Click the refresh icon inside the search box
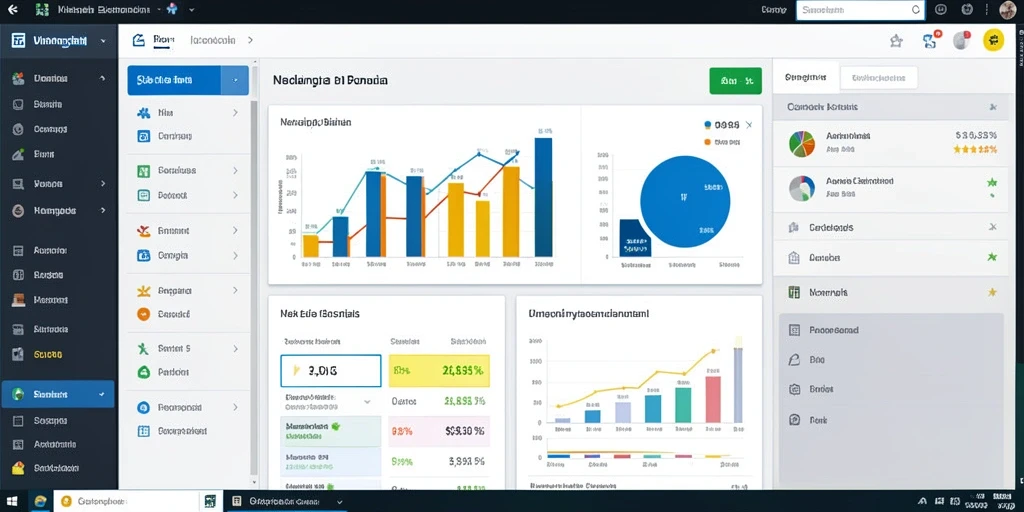This screenshot has width=1024, height=512. tap(915, 10)
